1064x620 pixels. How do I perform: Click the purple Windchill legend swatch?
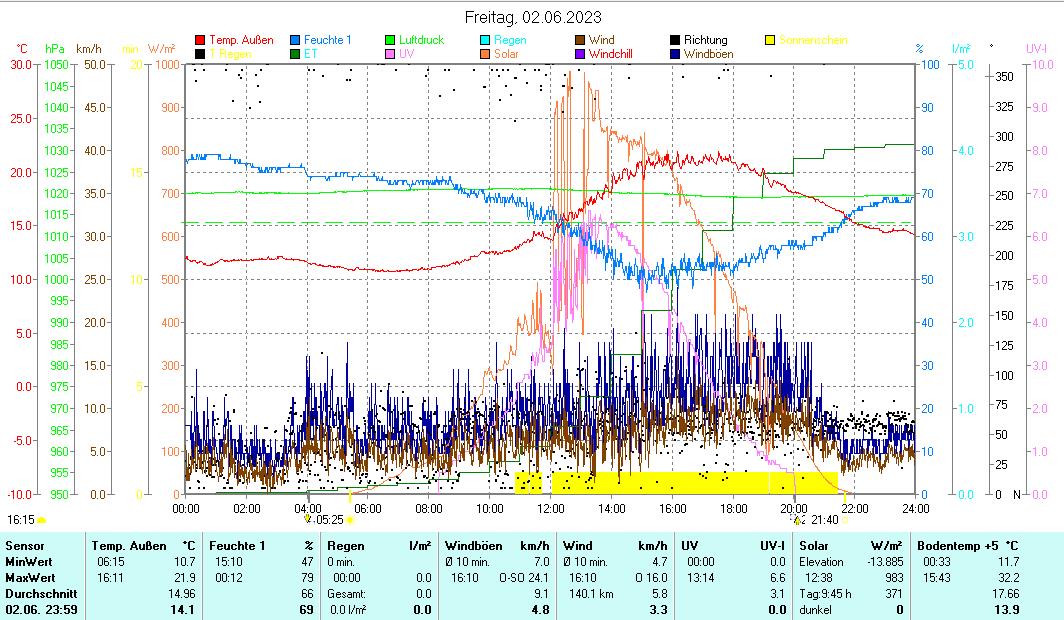click(580, 54)
